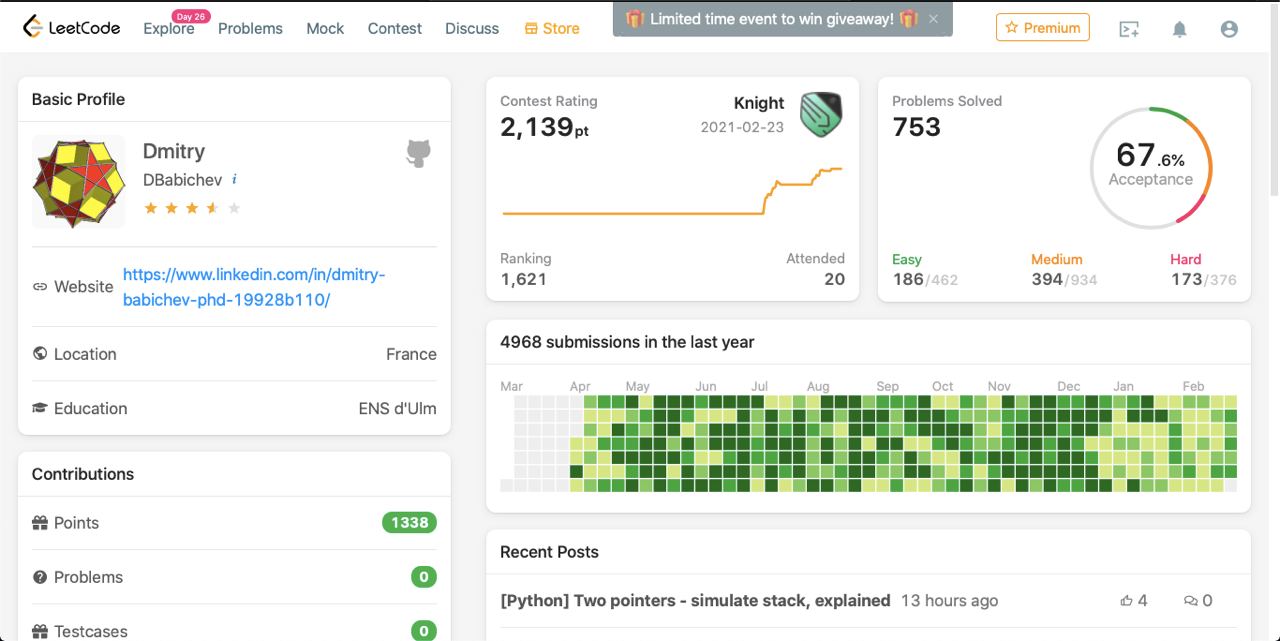Click the 2021-02-23 date under Knight
Image resolution: width=1280 pixels, height=641 pixels.
coord(742,127)
